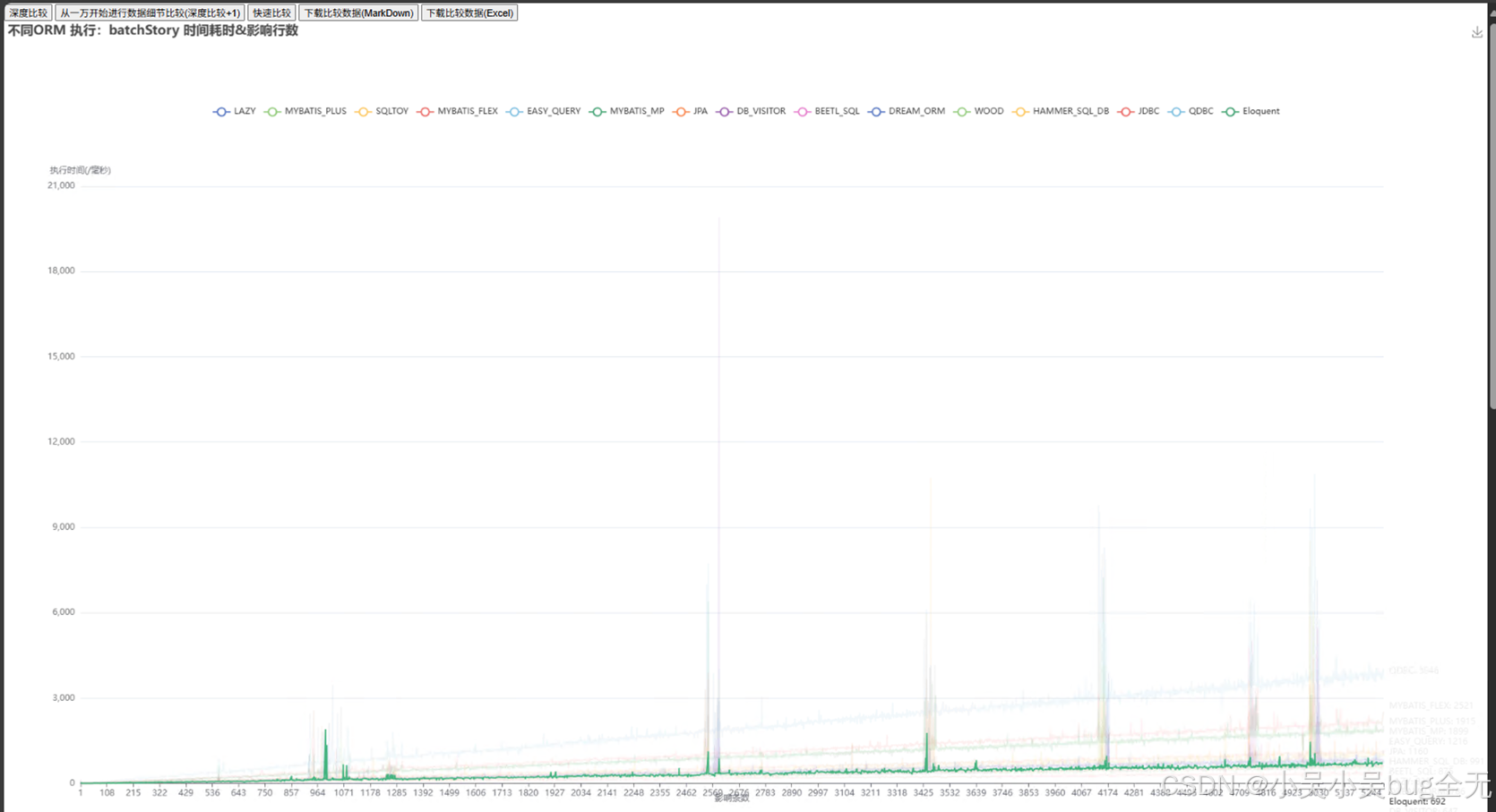Click the 6,000 y-axis label
This screenshot has width=1496, height=812.
pyautogui.click(x=64, y=612)
